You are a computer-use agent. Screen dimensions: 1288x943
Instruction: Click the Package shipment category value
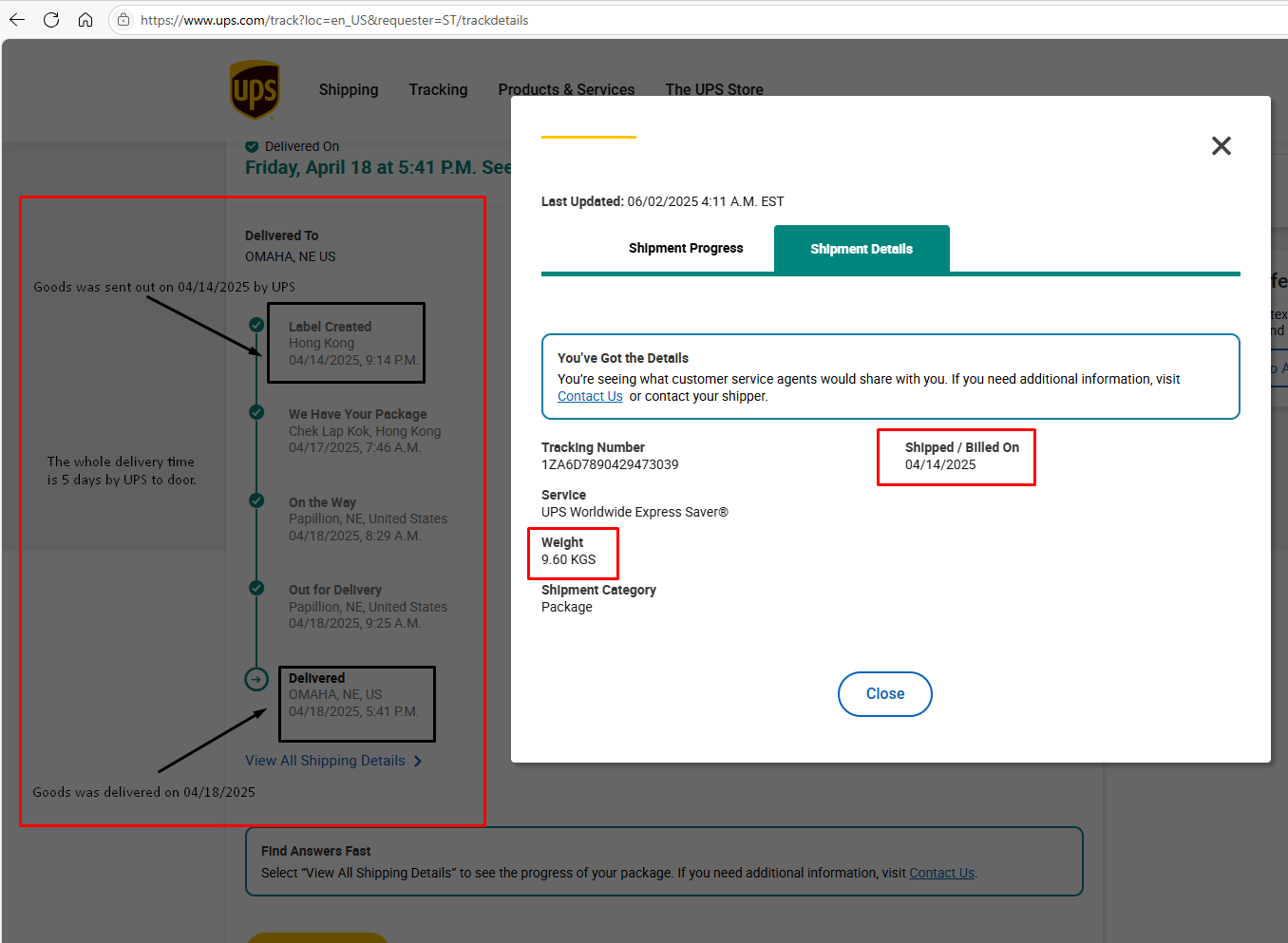(567, 607)
